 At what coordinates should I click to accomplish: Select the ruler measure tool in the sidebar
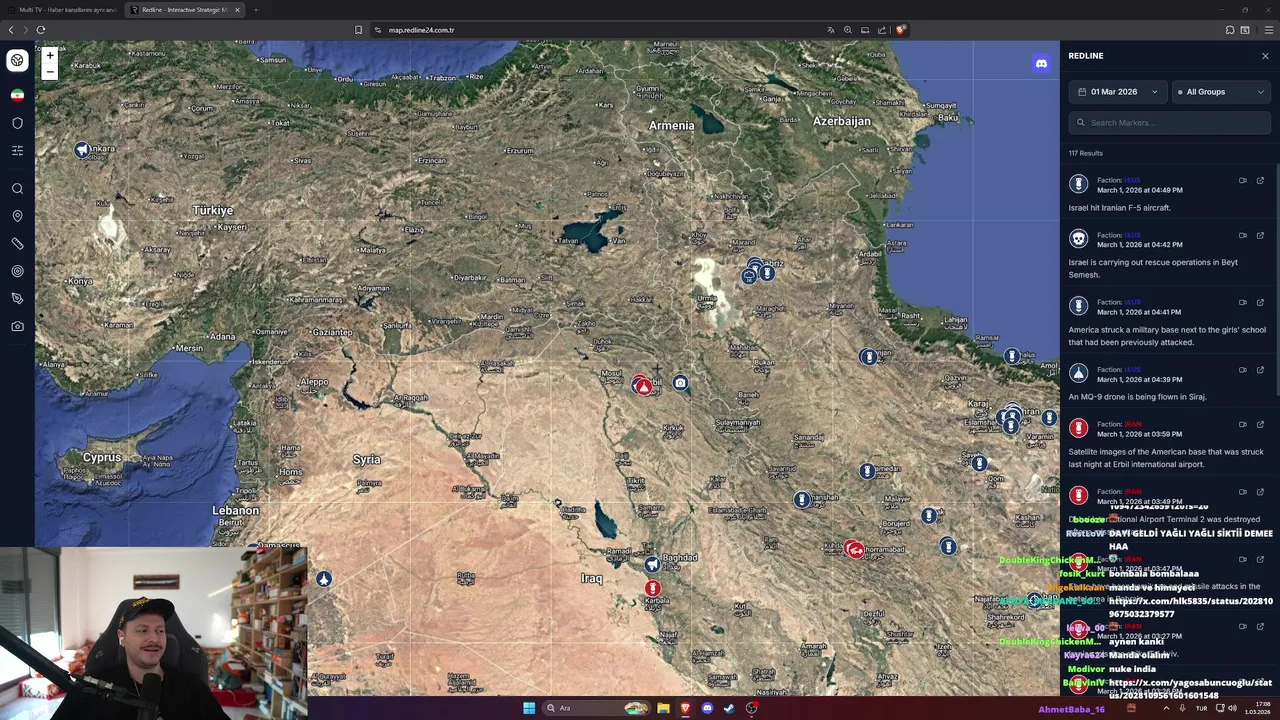coord(17,244)
